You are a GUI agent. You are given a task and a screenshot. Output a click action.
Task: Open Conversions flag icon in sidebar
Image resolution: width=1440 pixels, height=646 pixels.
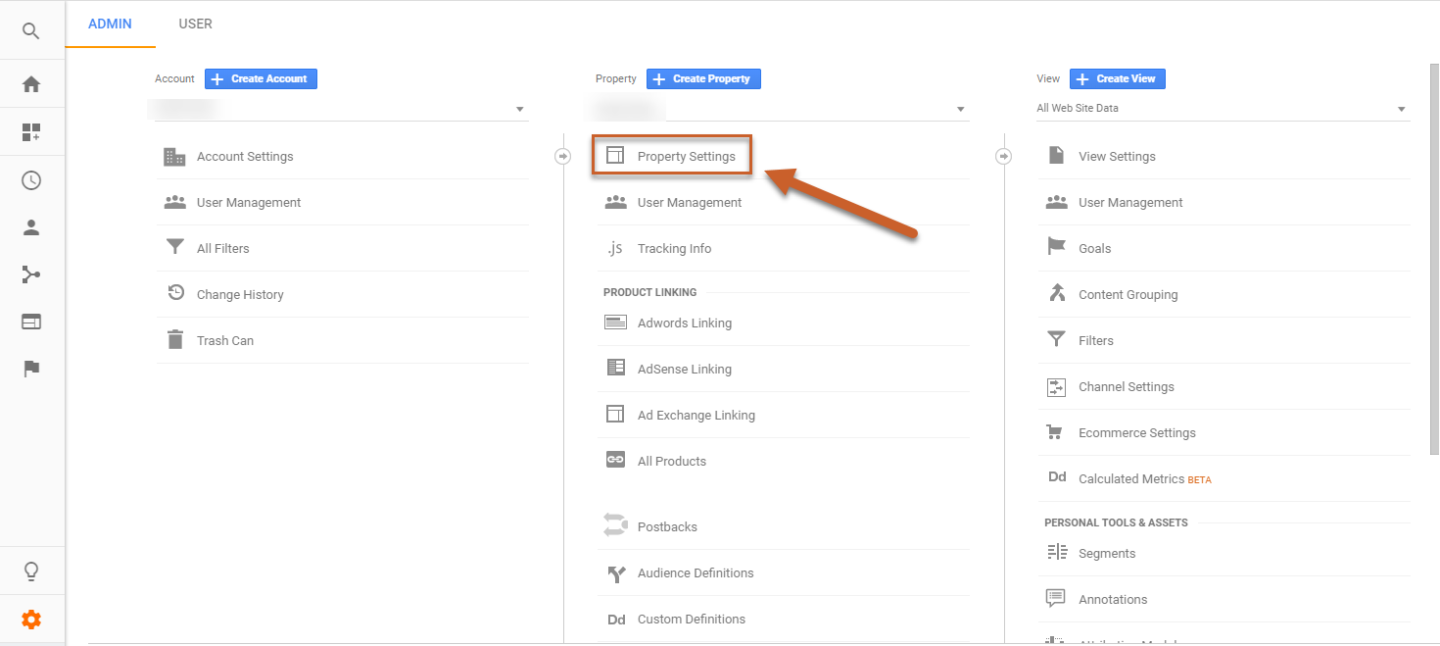31,369
